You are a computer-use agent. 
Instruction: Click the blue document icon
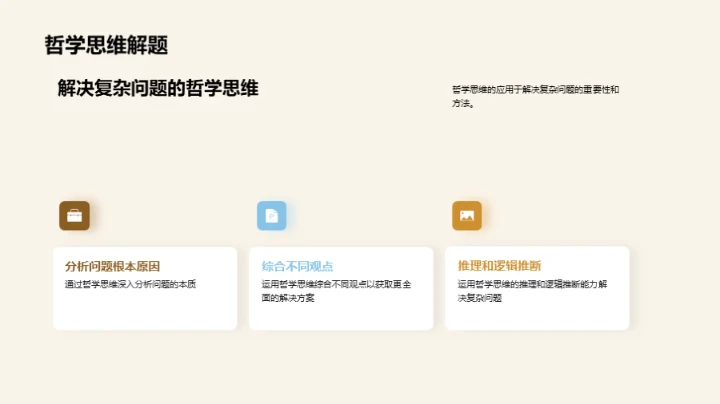(x=272, y=215)
